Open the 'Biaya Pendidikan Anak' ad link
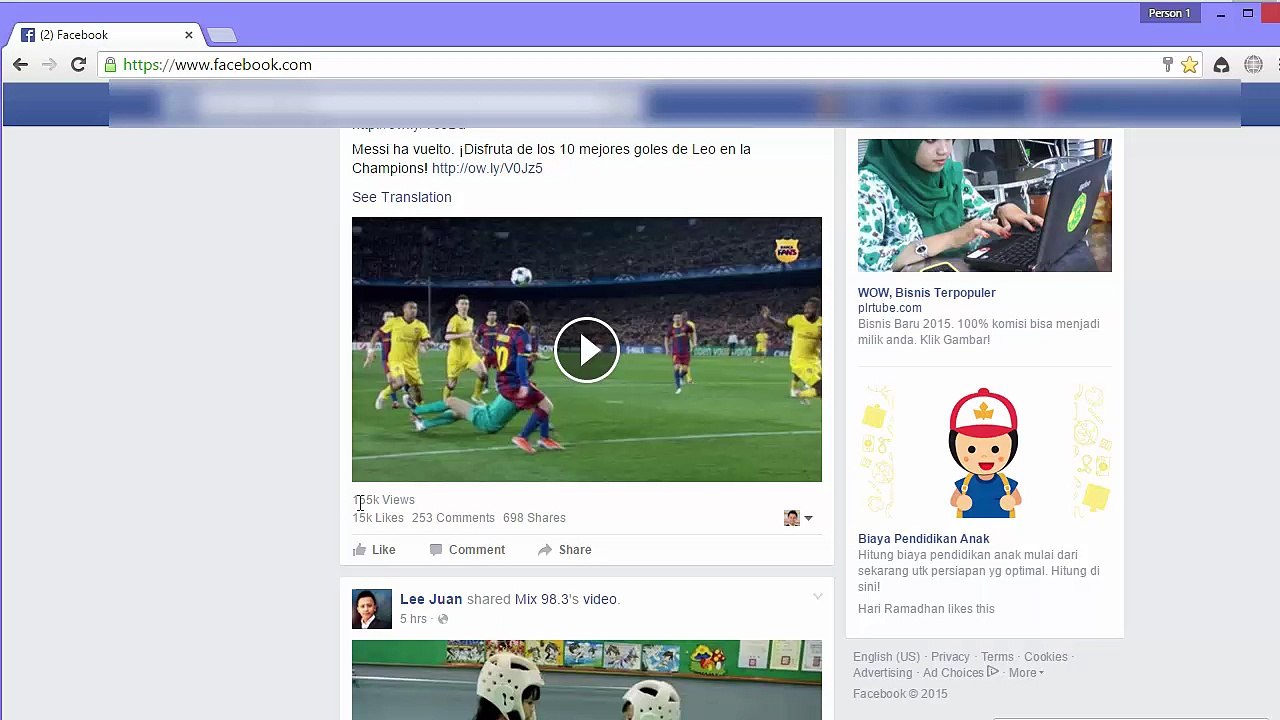The width and height of the screenshot is (1280, 720). (924, 539)
